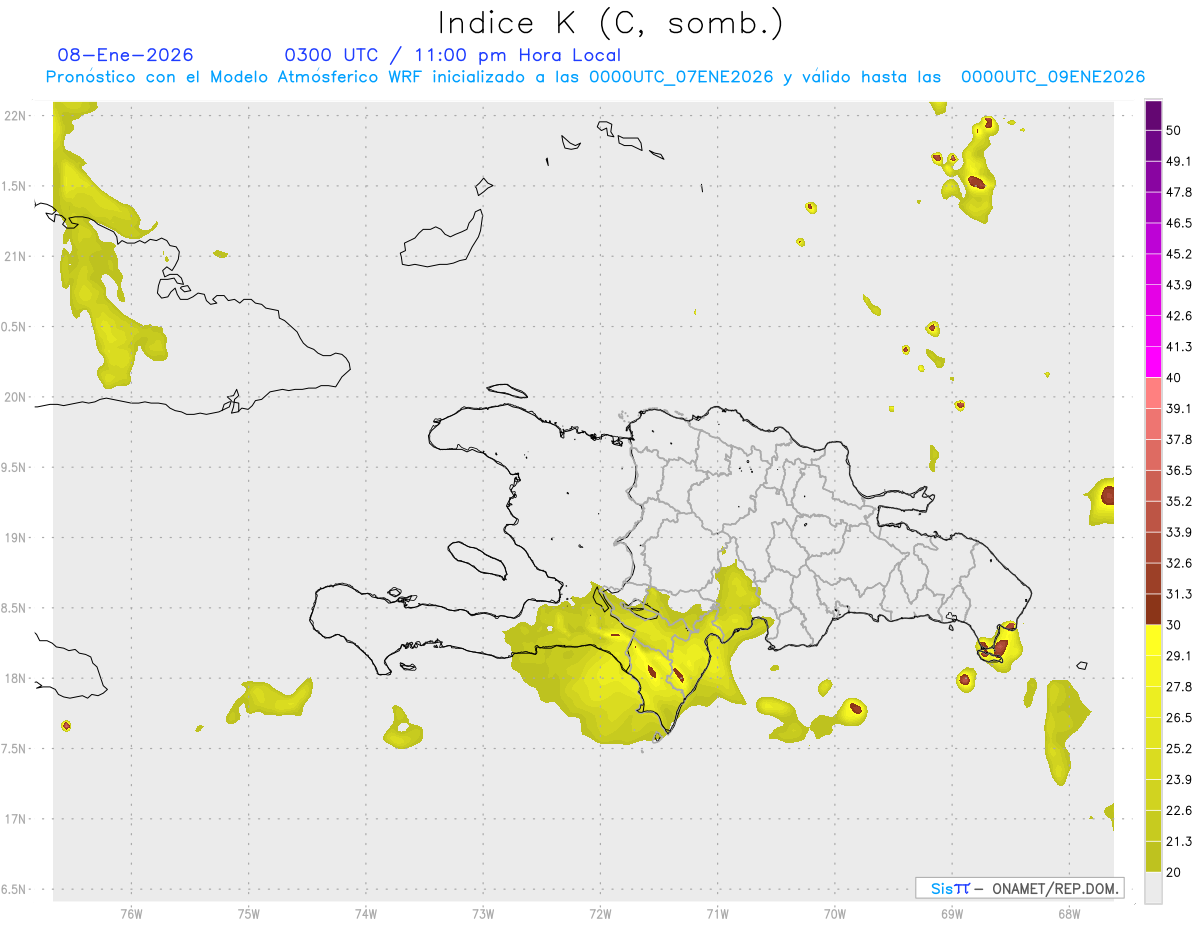The width and height of the screenshot is (1200, 927).
Task: Click the "76W" longitude label
Action: (x=131, y=913)
